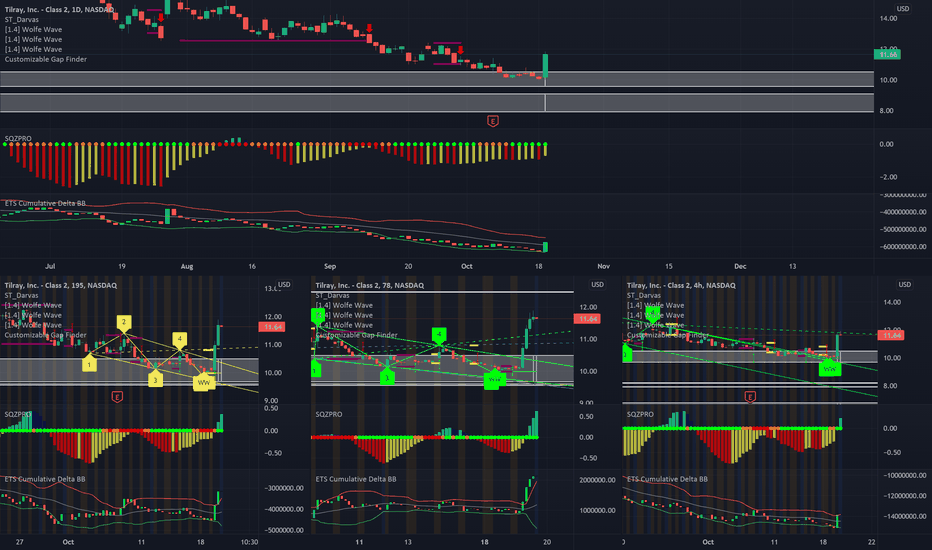Select ETS Cumulative Delta BB on 78 chart
Screen dimensions: 932x550
click(x=356, y=479)
